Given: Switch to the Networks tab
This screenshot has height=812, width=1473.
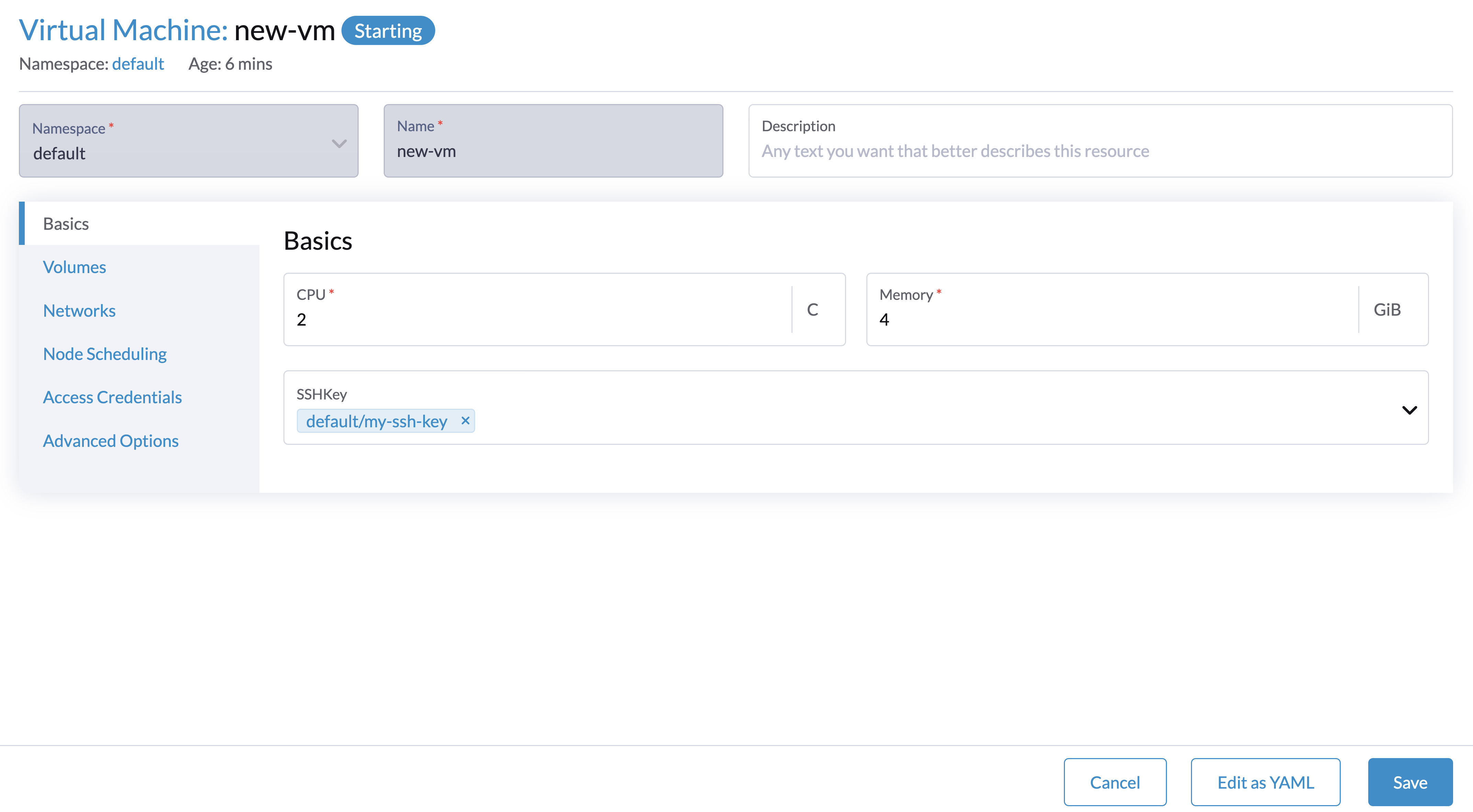Looking at the screenshot, I should (79, 311).
